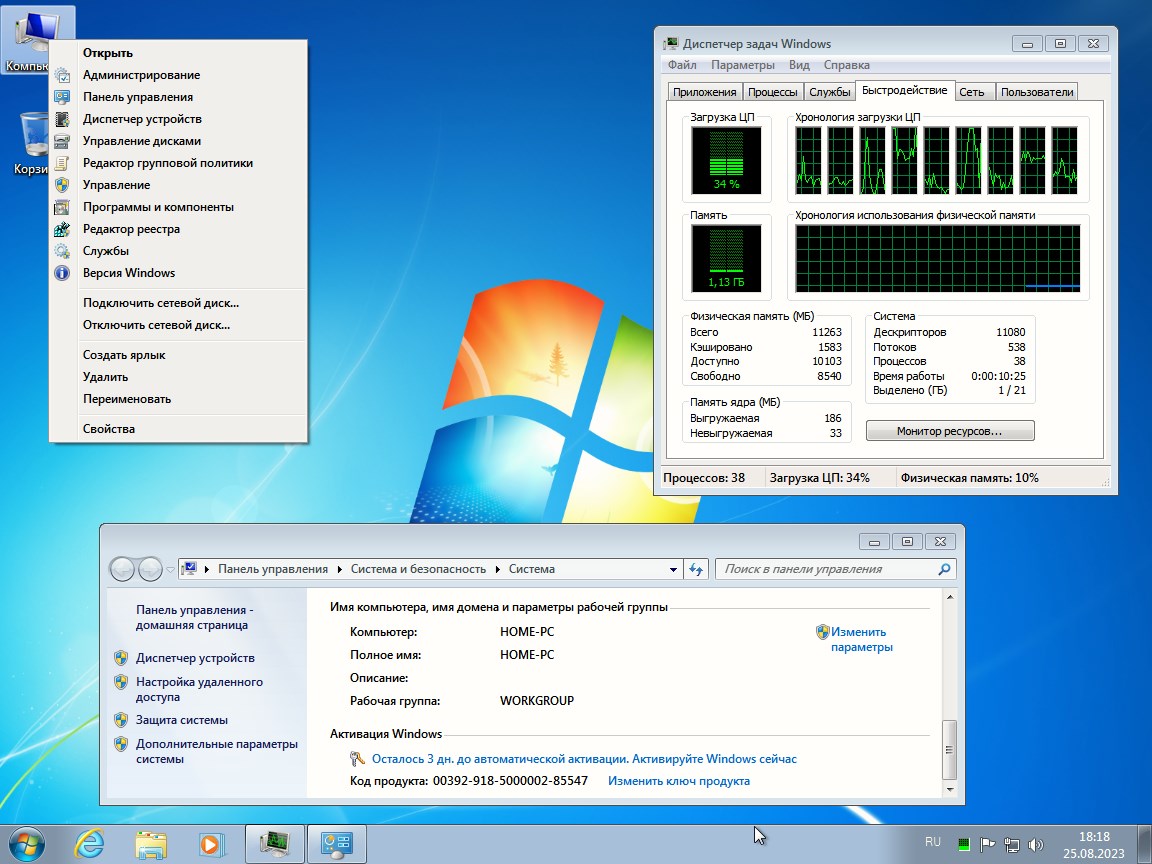
Task: Open Панель управления домашняя страница link
Action: pos(194,617)
